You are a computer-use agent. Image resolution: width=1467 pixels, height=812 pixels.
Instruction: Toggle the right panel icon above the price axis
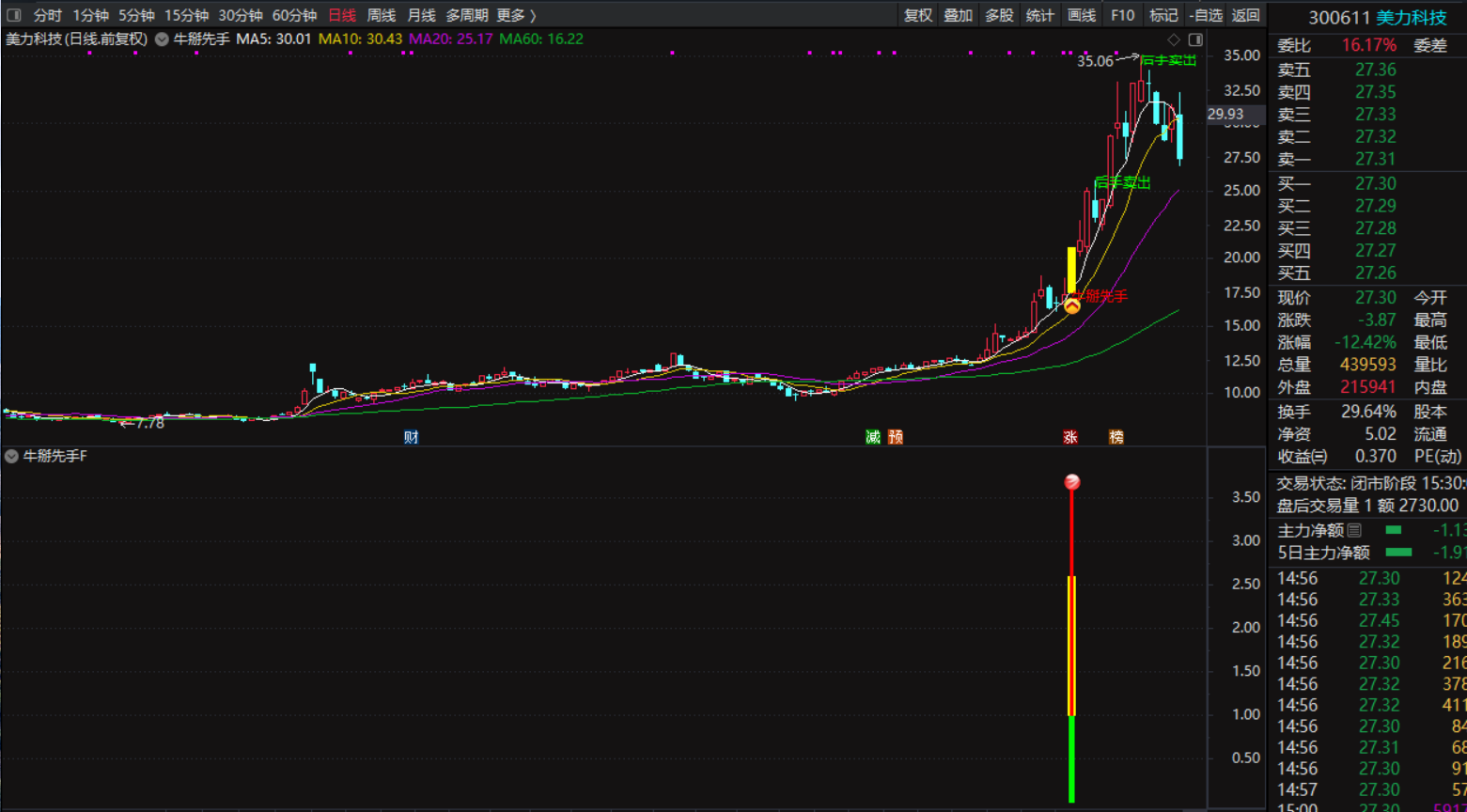[1195, 39]
